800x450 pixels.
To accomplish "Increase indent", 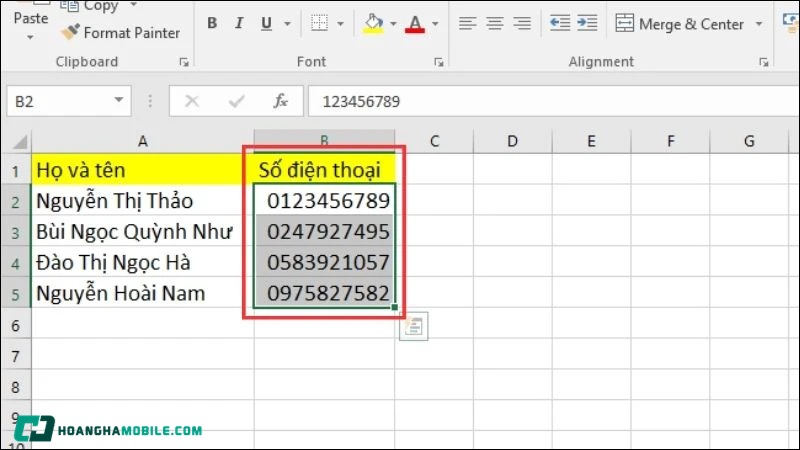I will tap(587, 23).
